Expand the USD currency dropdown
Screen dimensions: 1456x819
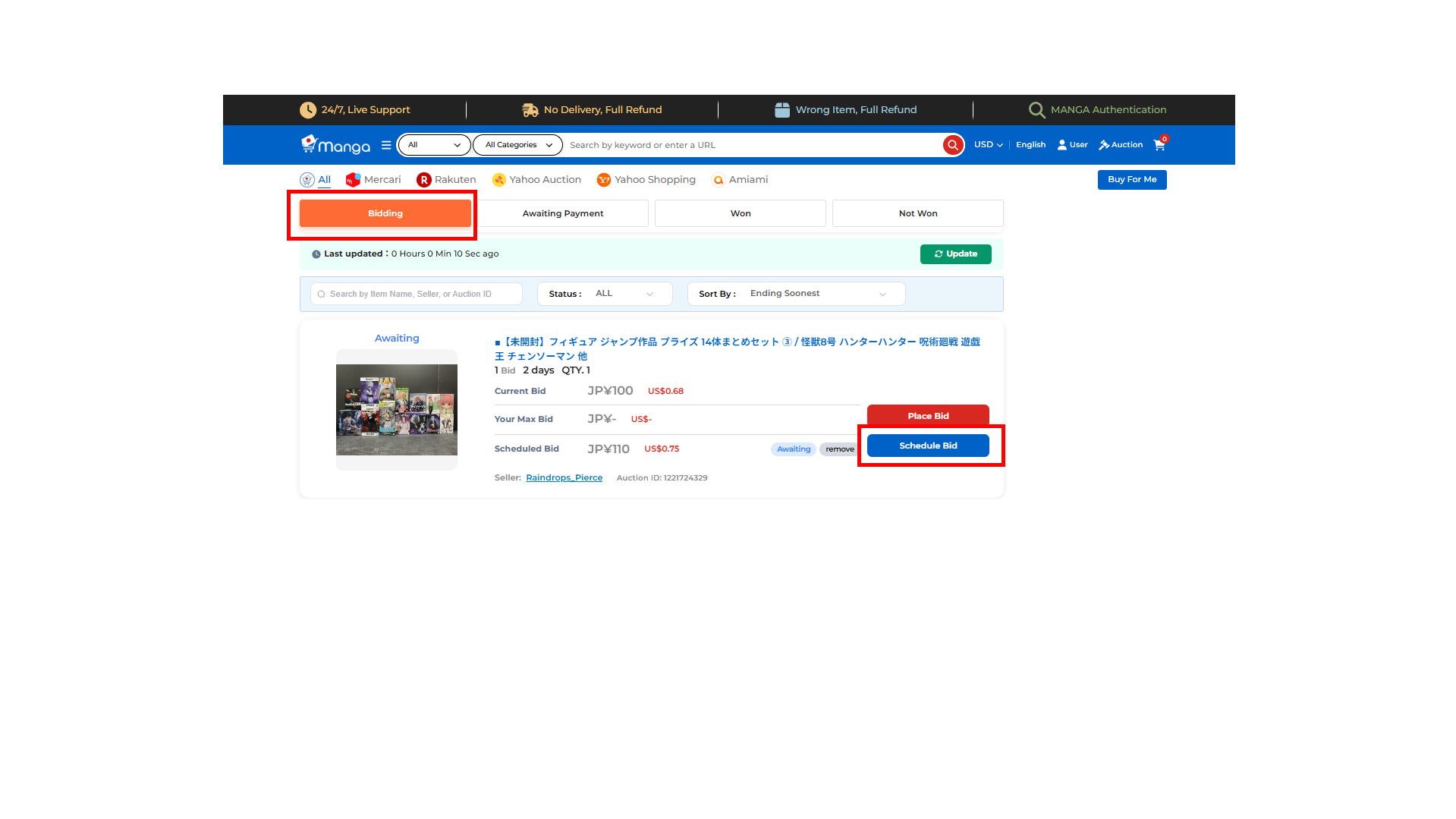tap(988, 145)
